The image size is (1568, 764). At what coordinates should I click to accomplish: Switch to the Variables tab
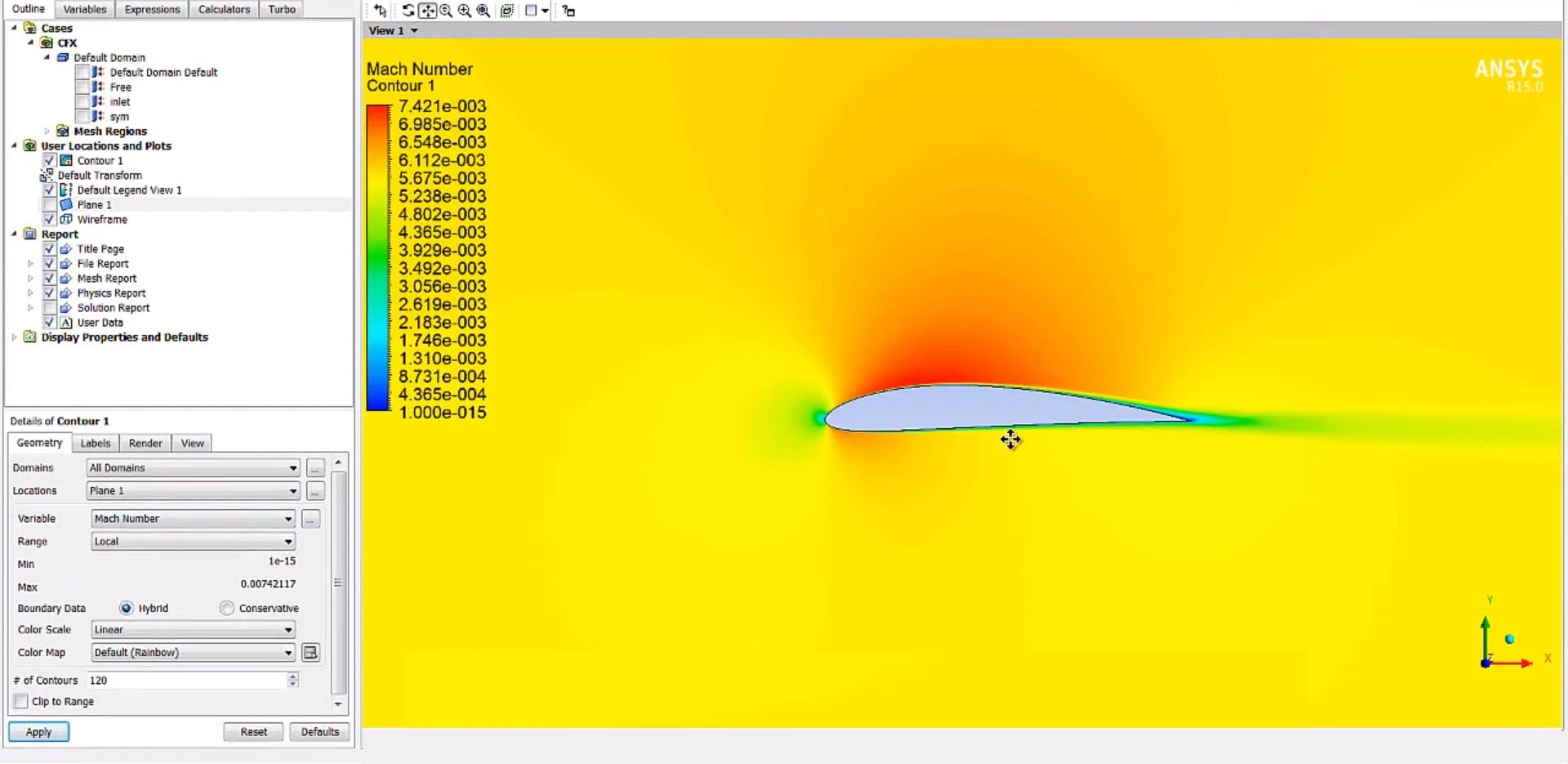85,9
